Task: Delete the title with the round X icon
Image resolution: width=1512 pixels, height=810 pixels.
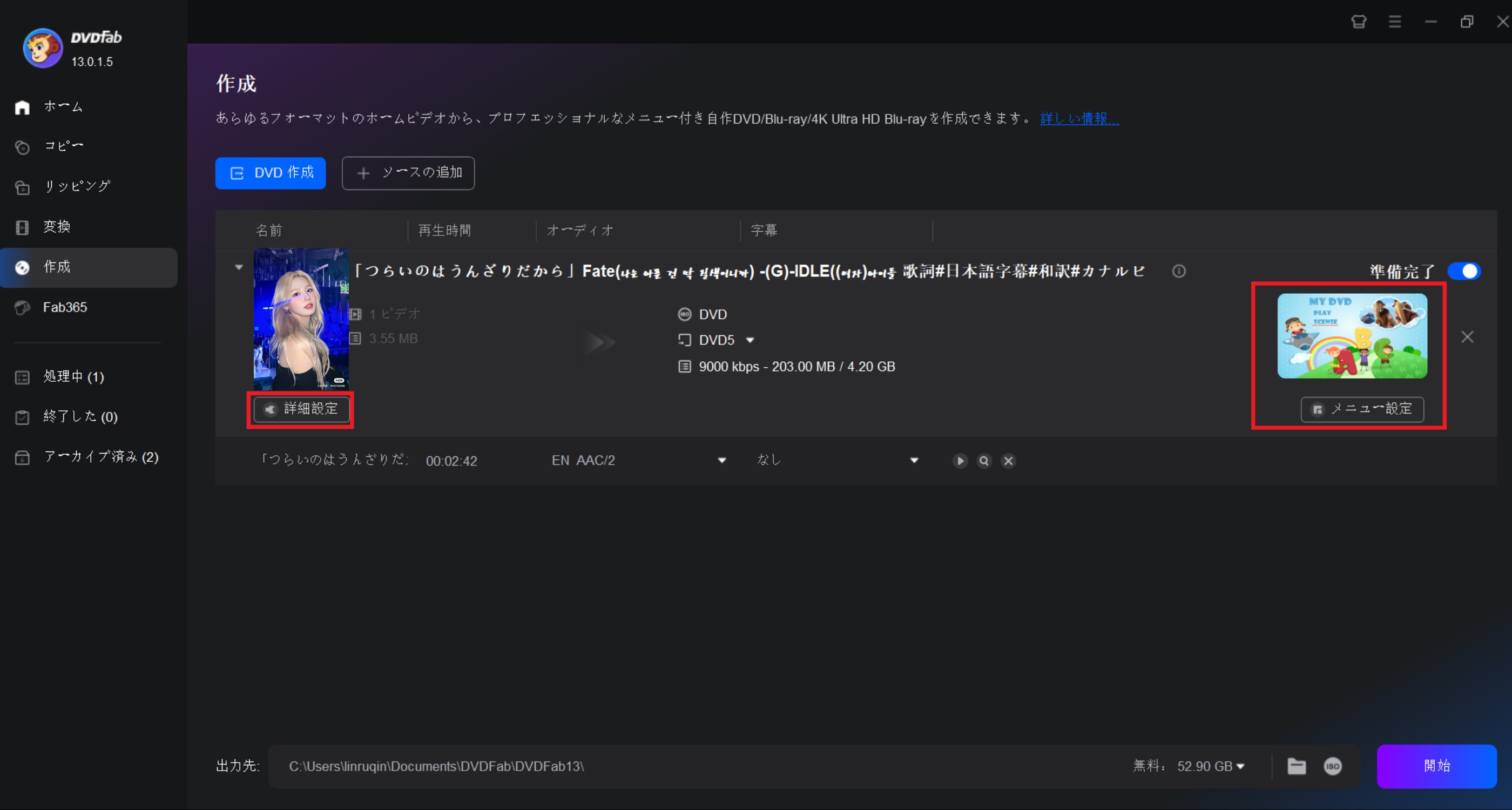Action: (1008, 461)
